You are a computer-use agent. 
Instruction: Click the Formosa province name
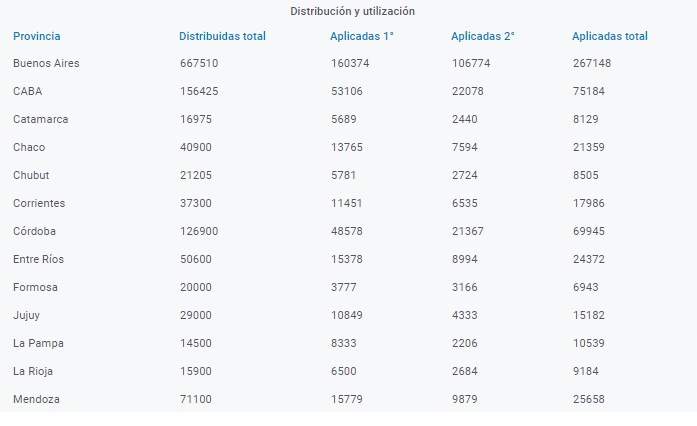pyautogui.click(x=35, y=287)
